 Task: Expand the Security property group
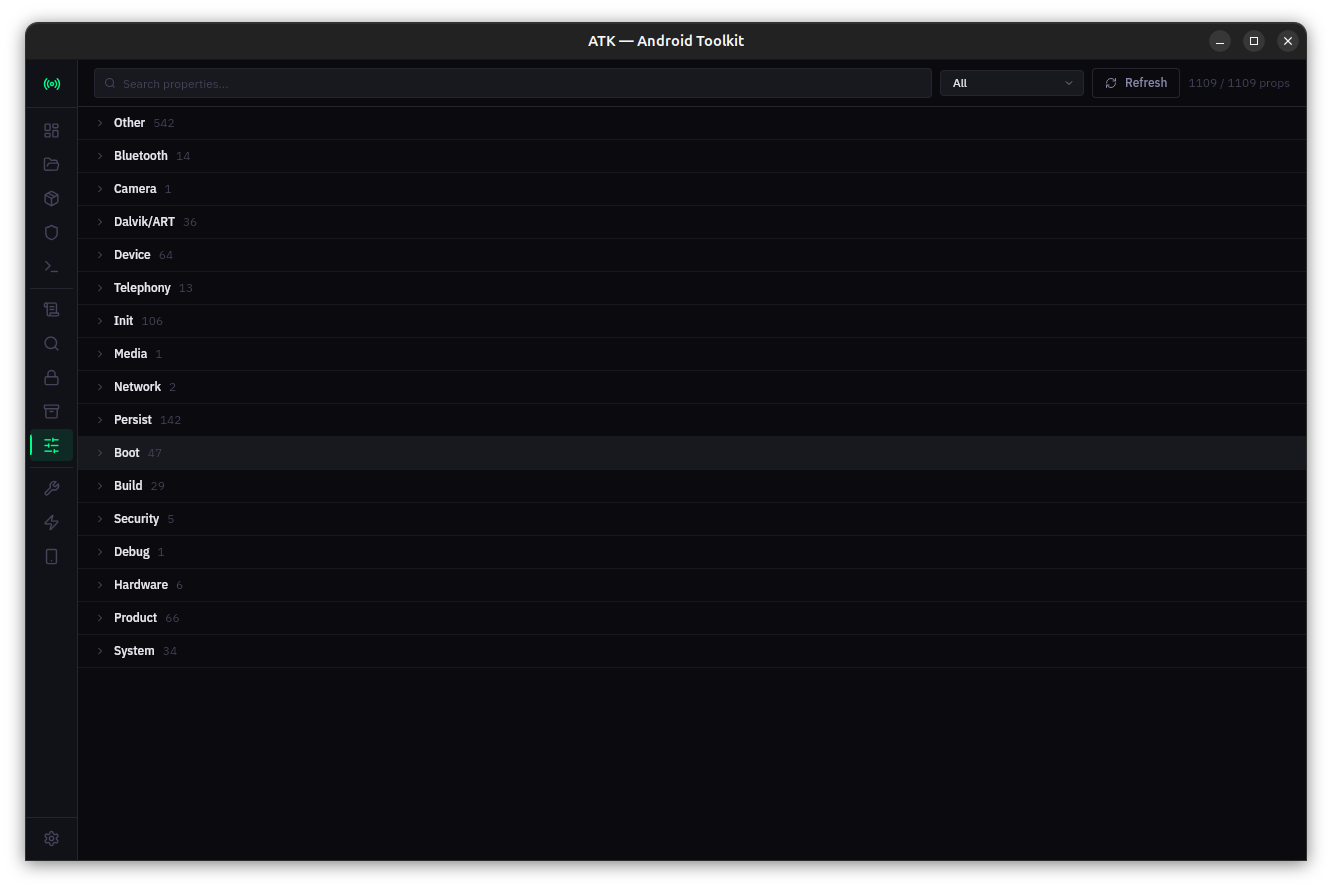tap(692, 519)
